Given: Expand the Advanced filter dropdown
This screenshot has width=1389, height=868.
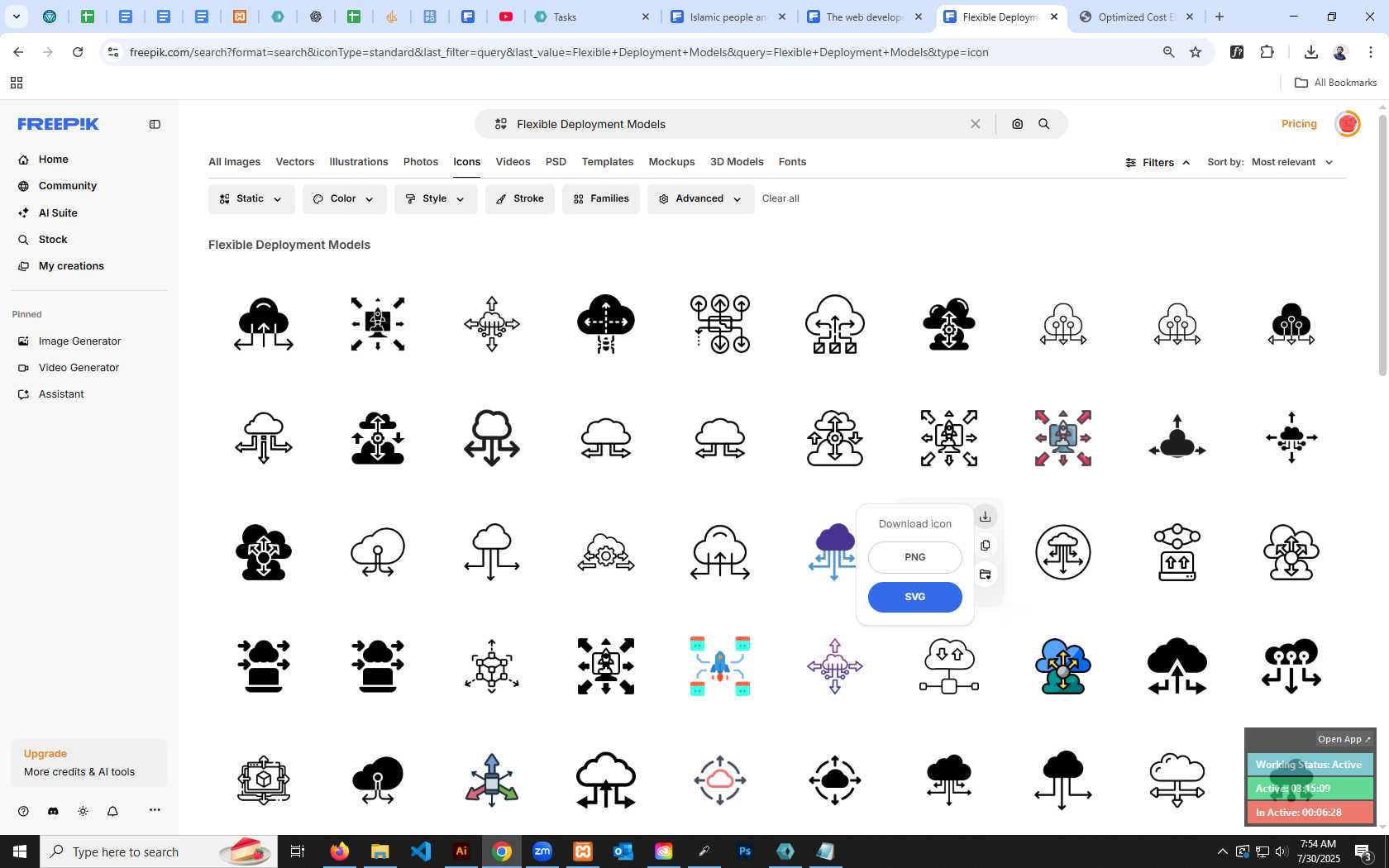Looking at the screenshot, I should [x=701, y=199].
